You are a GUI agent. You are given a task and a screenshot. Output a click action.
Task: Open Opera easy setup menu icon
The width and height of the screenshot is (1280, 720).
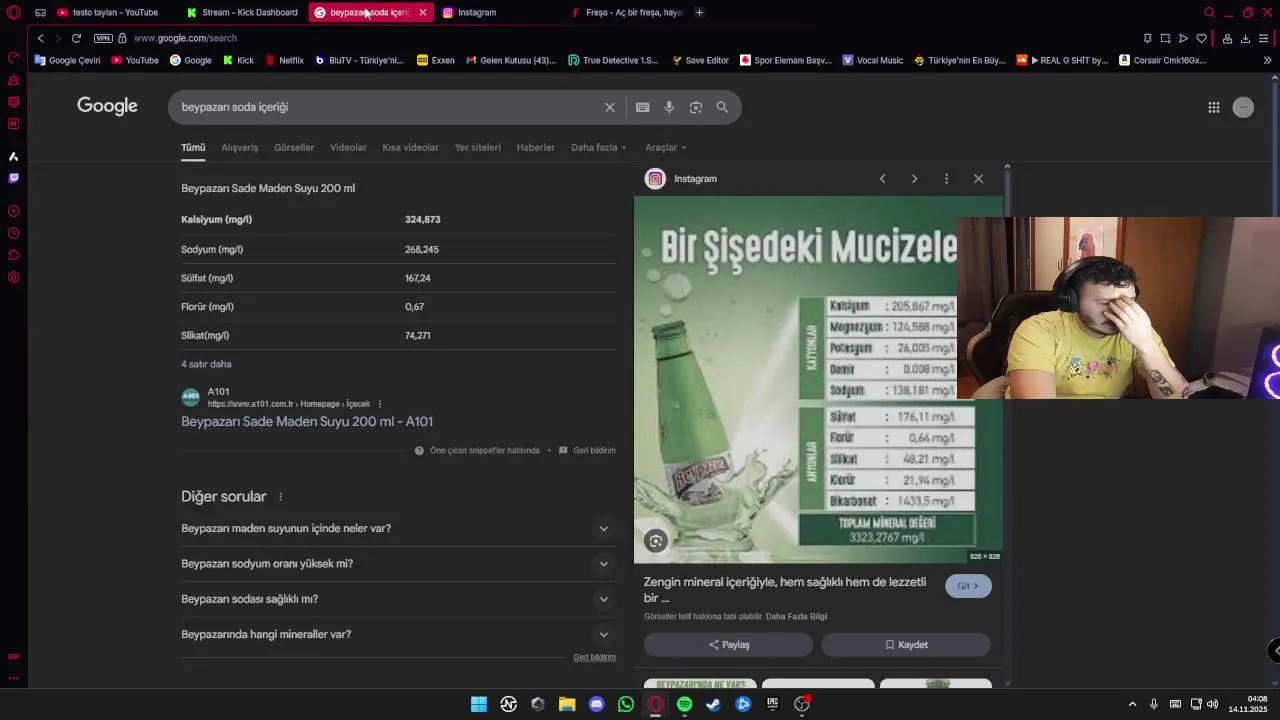[1264, 38]
